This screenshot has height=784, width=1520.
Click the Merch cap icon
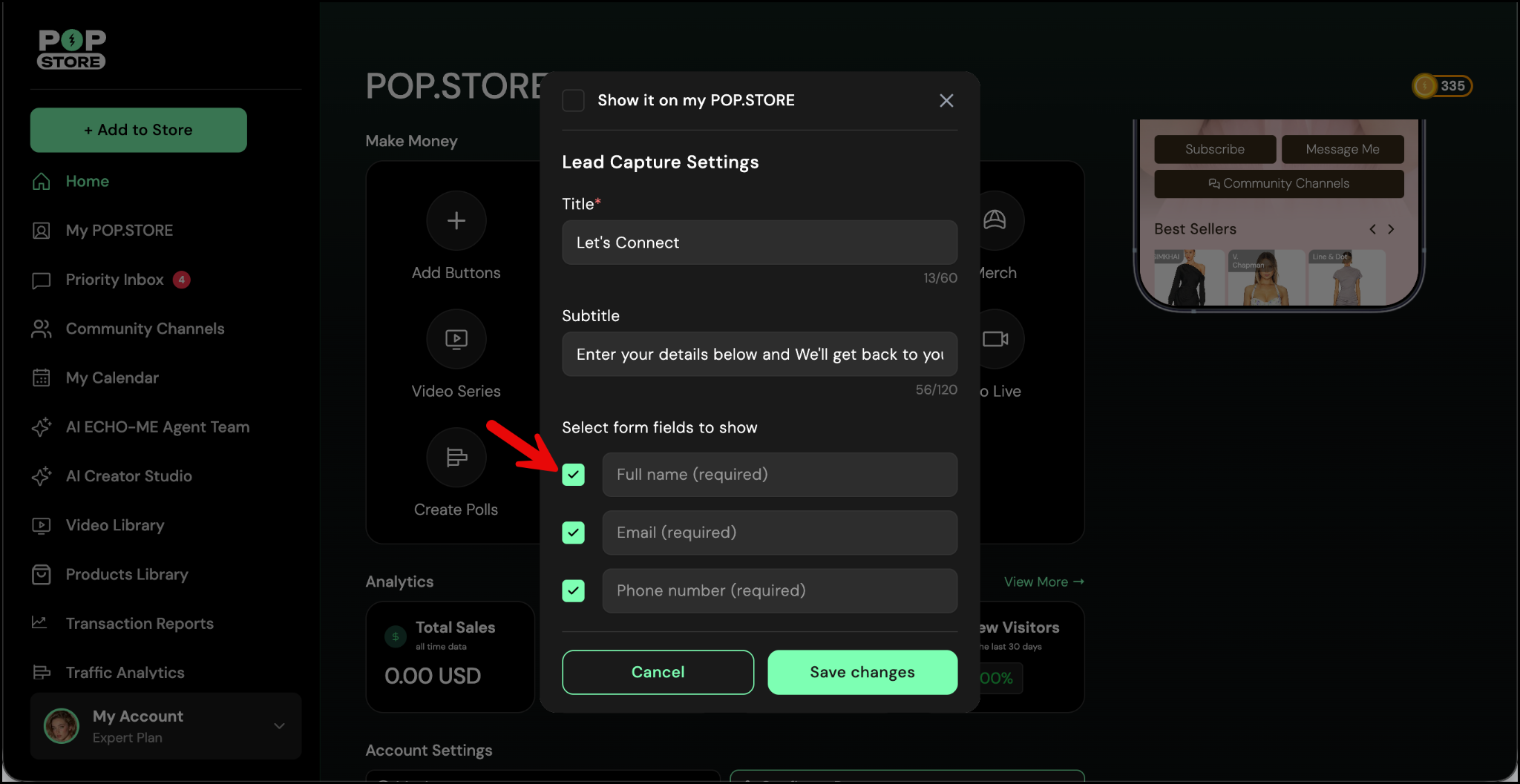(x=995, y=220)
